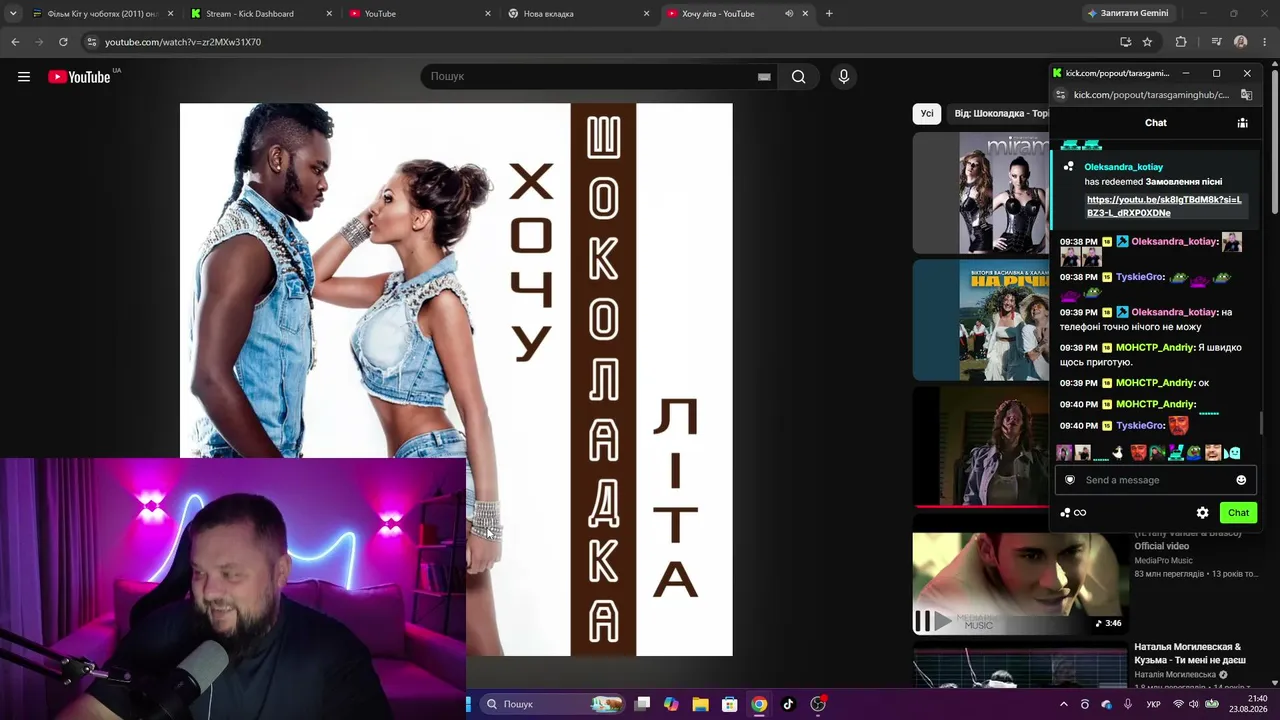Open the emoji picker in Kick chat
Image resolution: width=1280 pixels, height=720 pixels.
tap(1241, 480)
